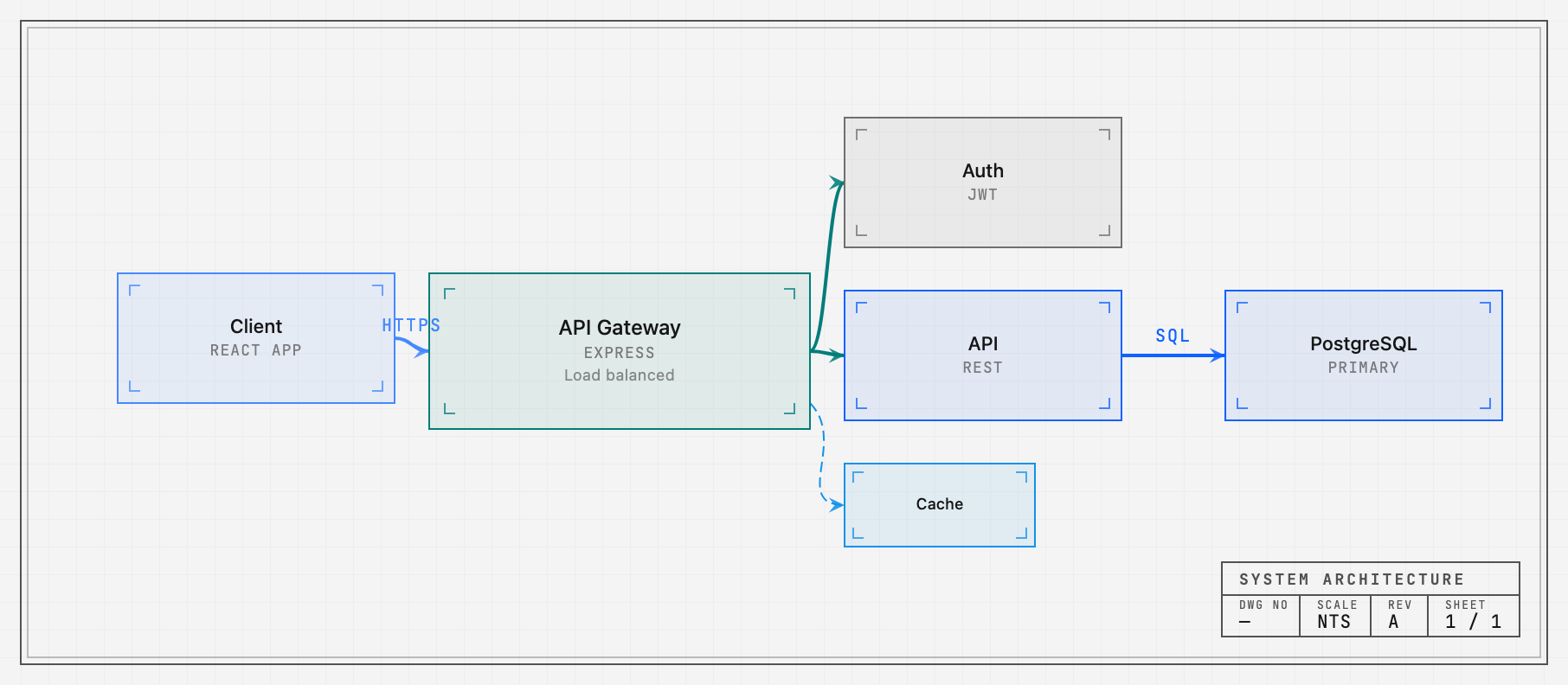
Task: Select the Cache node
Action: coord(940,505)
